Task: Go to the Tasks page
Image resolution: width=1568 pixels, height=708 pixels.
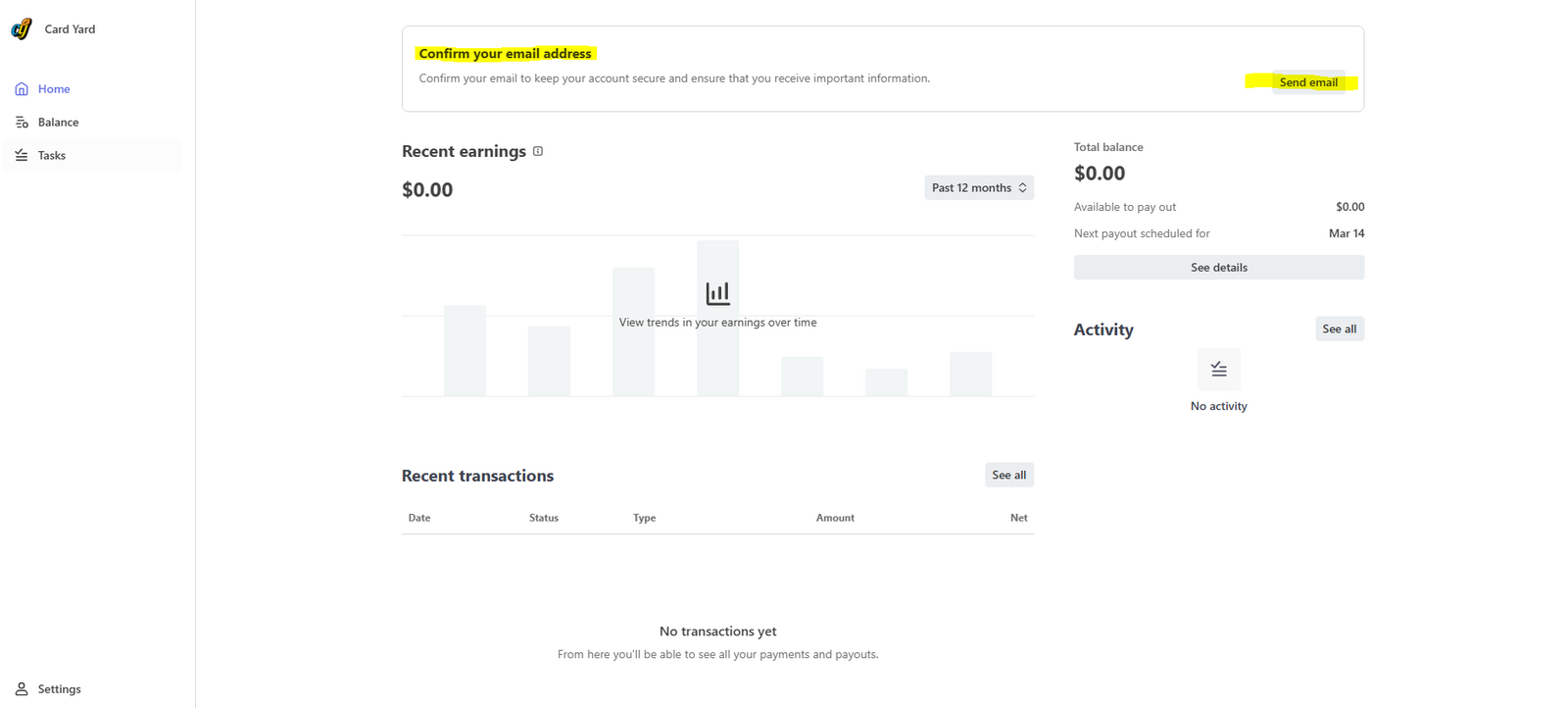Action: pos(52,155)
